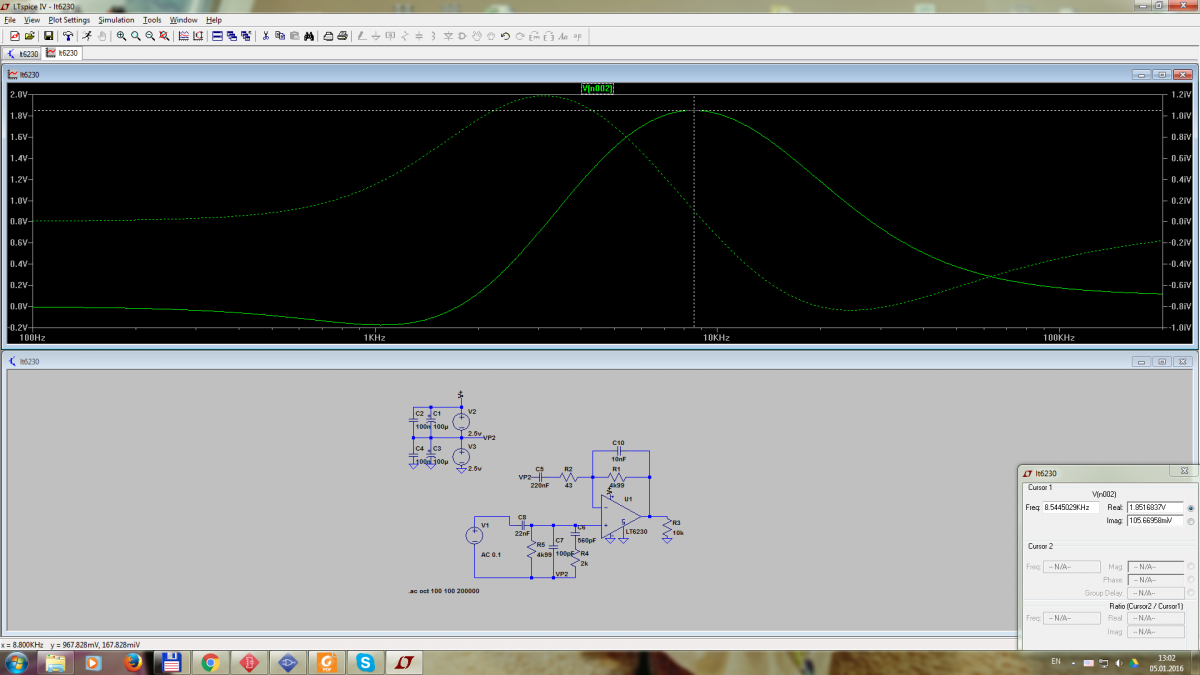Screen dimensions: 1200x675
Task: Close the lt6230 cursor dialog
Action: [x=1184, y=471]
